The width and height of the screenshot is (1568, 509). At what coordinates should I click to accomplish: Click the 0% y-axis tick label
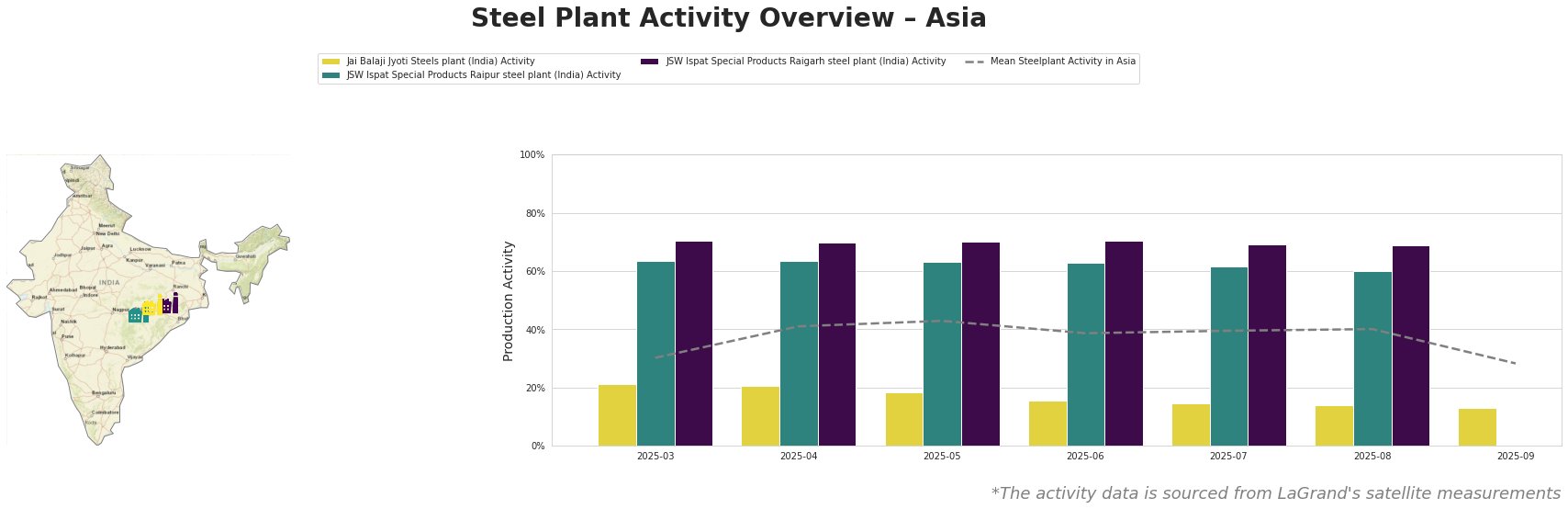click(x=537, y=447)
